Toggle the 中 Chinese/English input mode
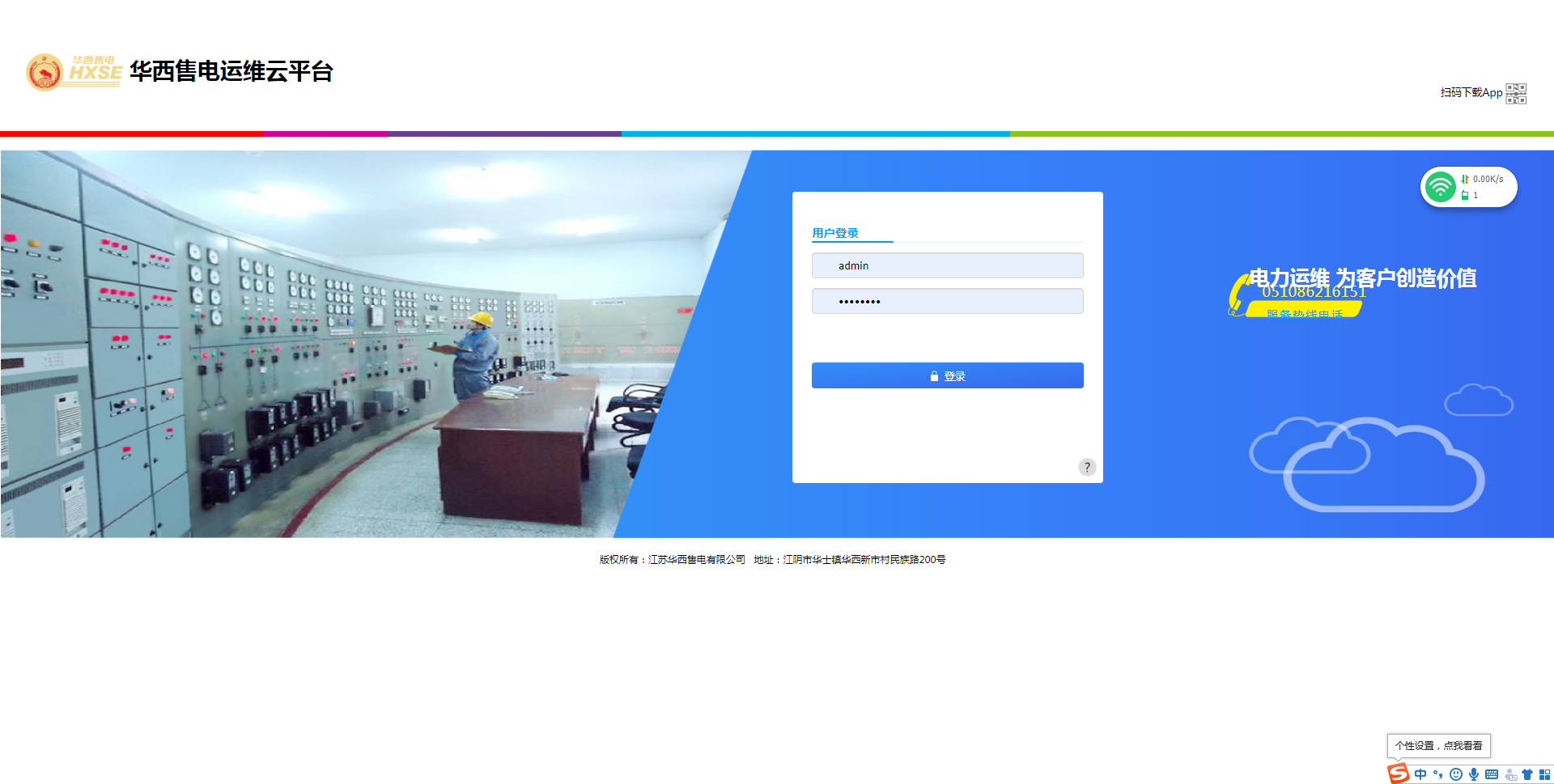Image resolution: width=1554 pixels, height=784 pixels. [1420, 774]
